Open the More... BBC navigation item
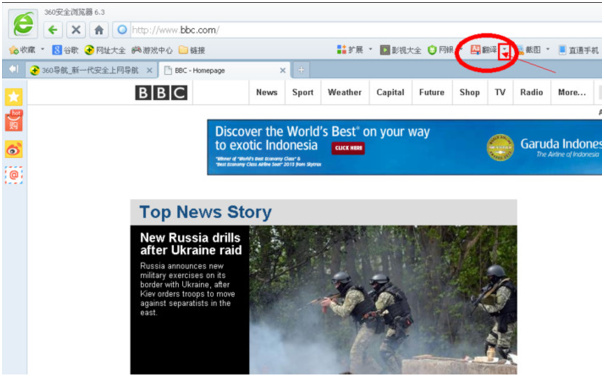Image resolution: width=604 pixels, height=379 pixels. tap(572, 92)
